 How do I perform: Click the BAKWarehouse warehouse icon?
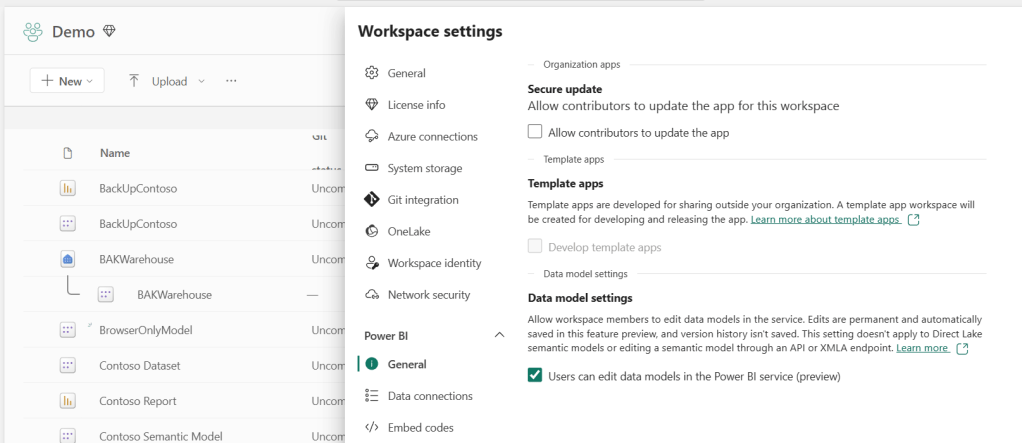68,259
